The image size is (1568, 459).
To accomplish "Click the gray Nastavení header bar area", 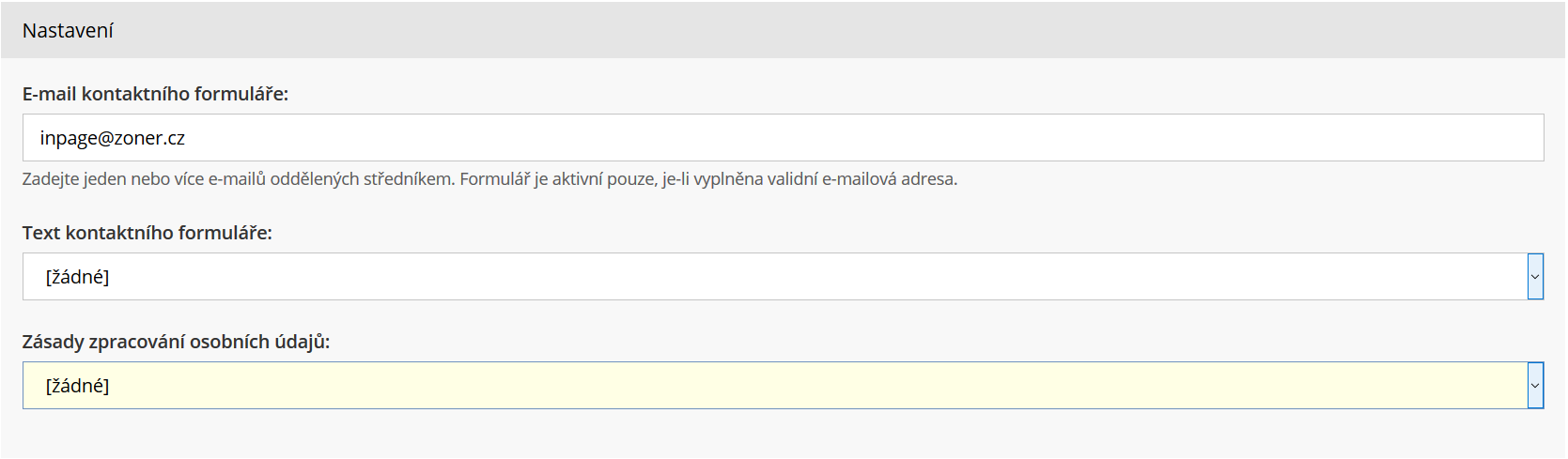I will click(784, 30).
